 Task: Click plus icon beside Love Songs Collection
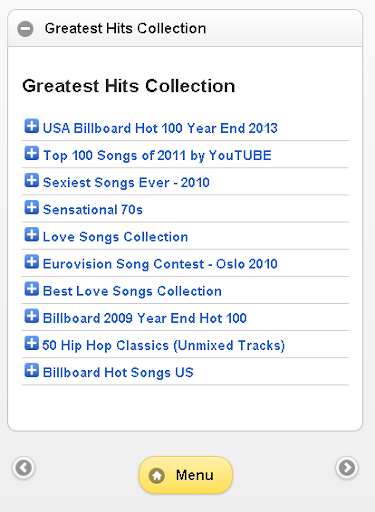click(x=32, y=235)
